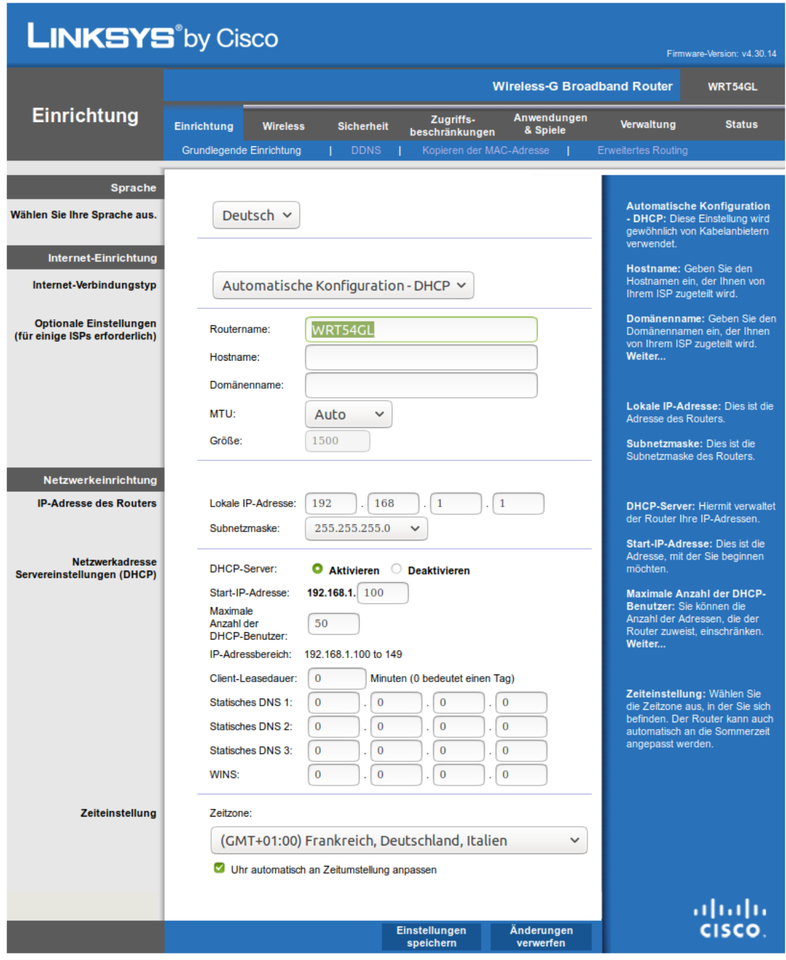Expand the Subnetzmaske dropdown
This screenshot has width=786, height=960.
[366, 528]
